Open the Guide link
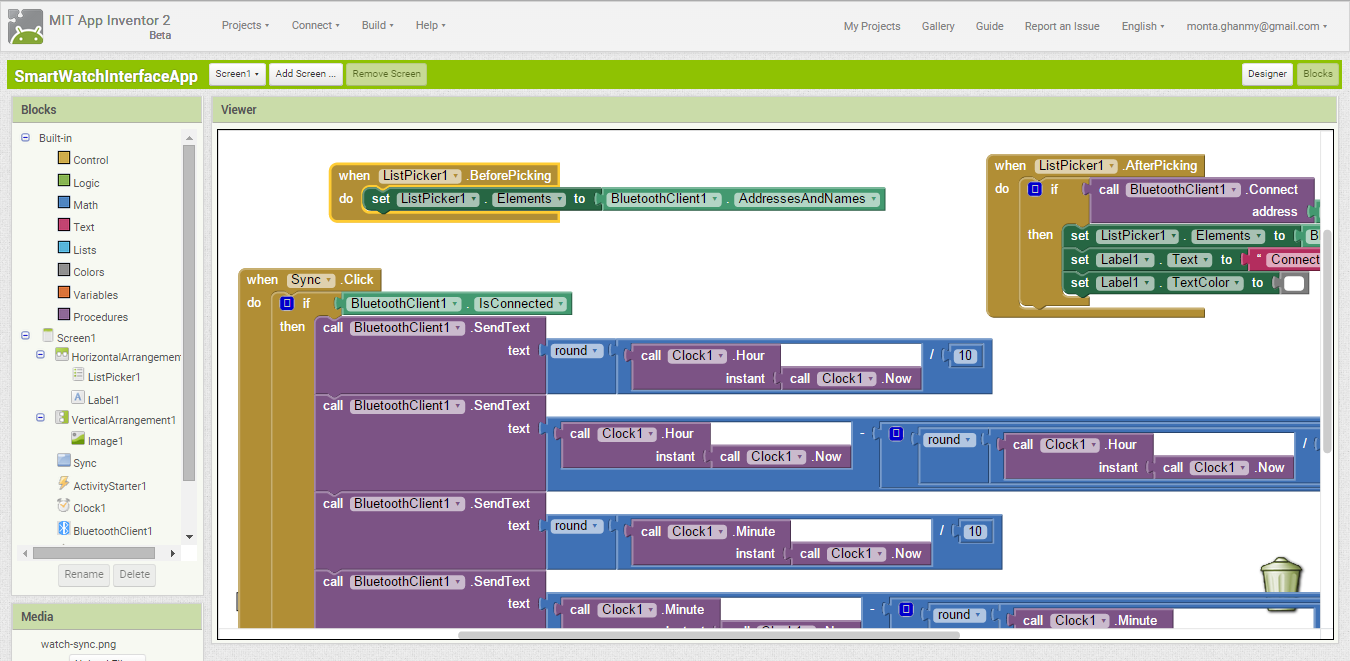The image size is (1350, 661). tap(990, 27)
